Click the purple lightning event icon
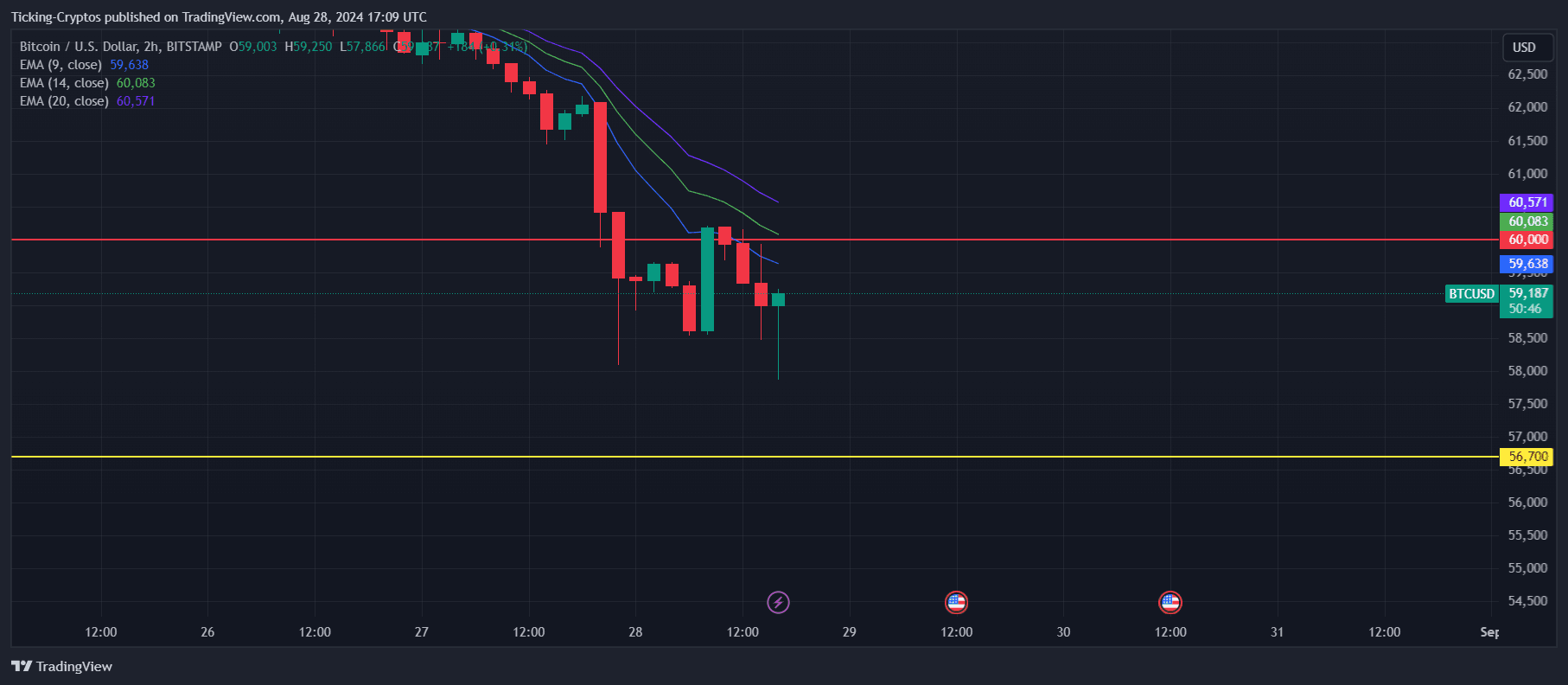The width and height of the screenshot is (1568, 685). (x=778, y=602)
